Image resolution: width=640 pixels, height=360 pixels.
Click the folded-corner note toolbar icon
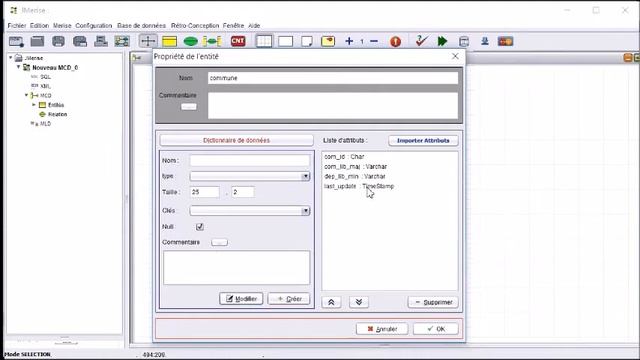(x=307, y=41)
